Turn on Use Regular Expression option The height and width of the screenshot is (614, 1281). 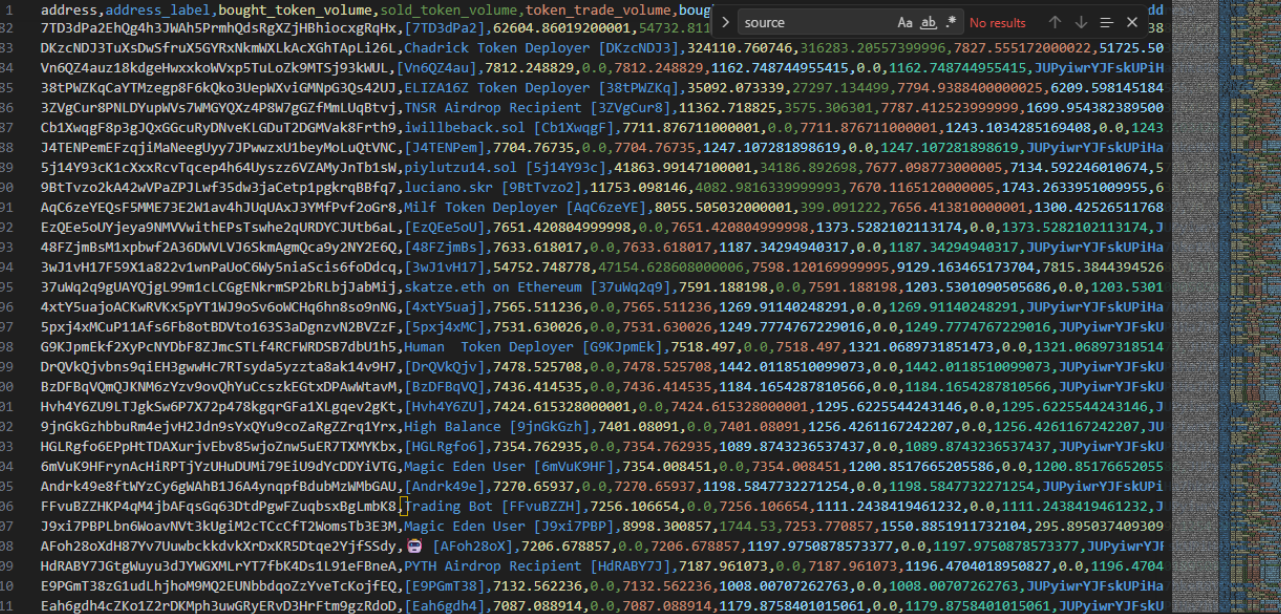[x=950, y=22]
